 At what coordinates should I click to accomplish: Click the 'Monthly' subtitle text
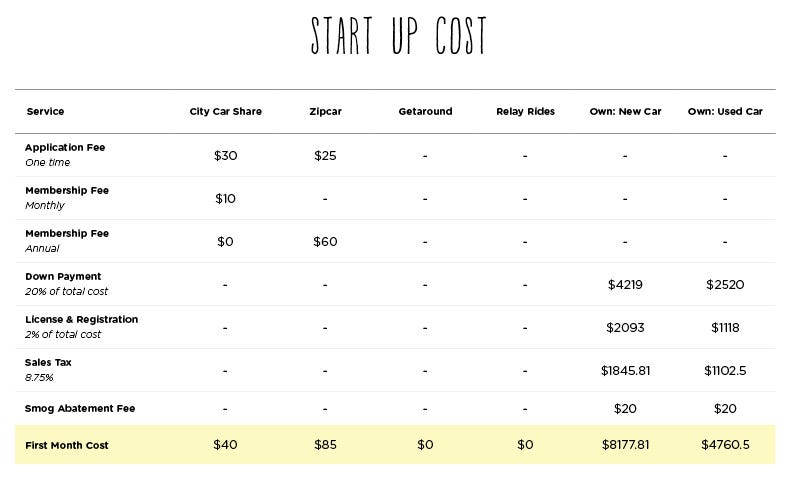(45, 205)
